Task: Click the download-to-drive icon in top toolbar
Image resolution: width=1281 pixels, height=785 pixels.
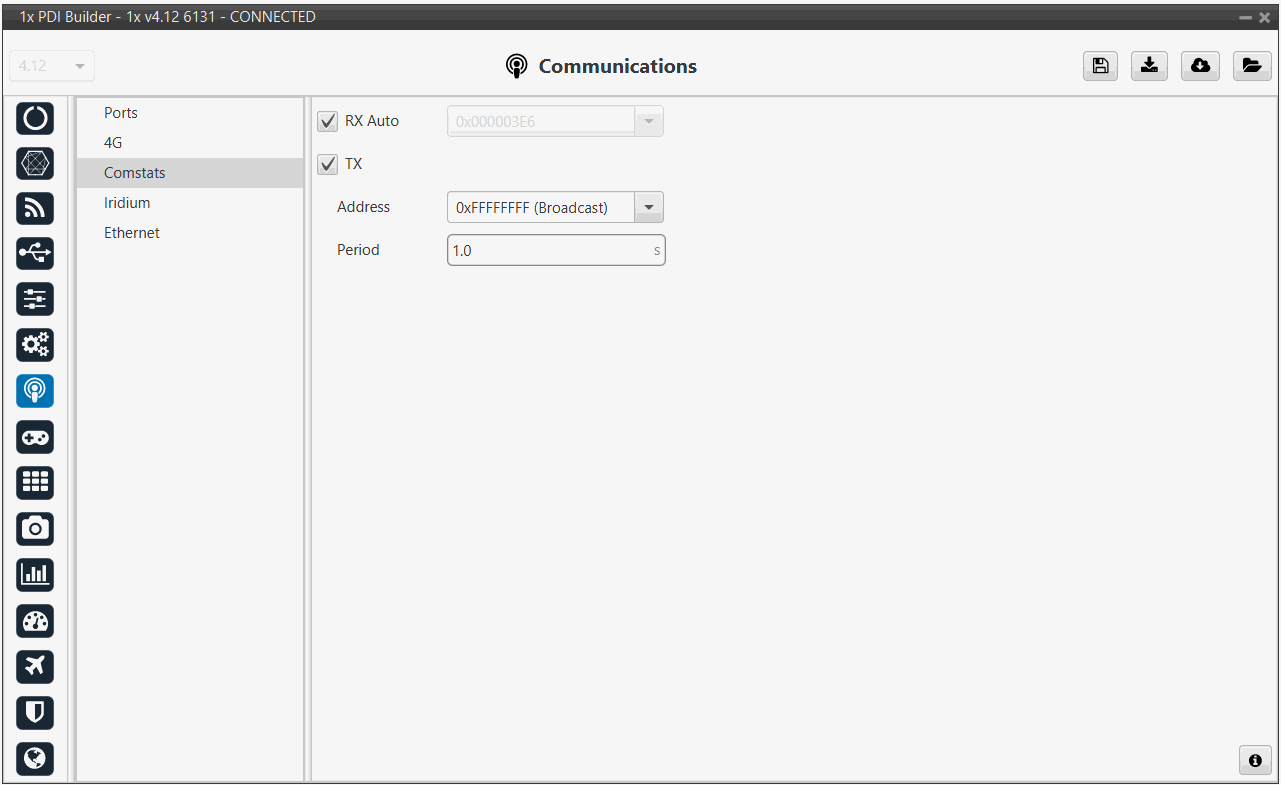Action: point(1150,66)
